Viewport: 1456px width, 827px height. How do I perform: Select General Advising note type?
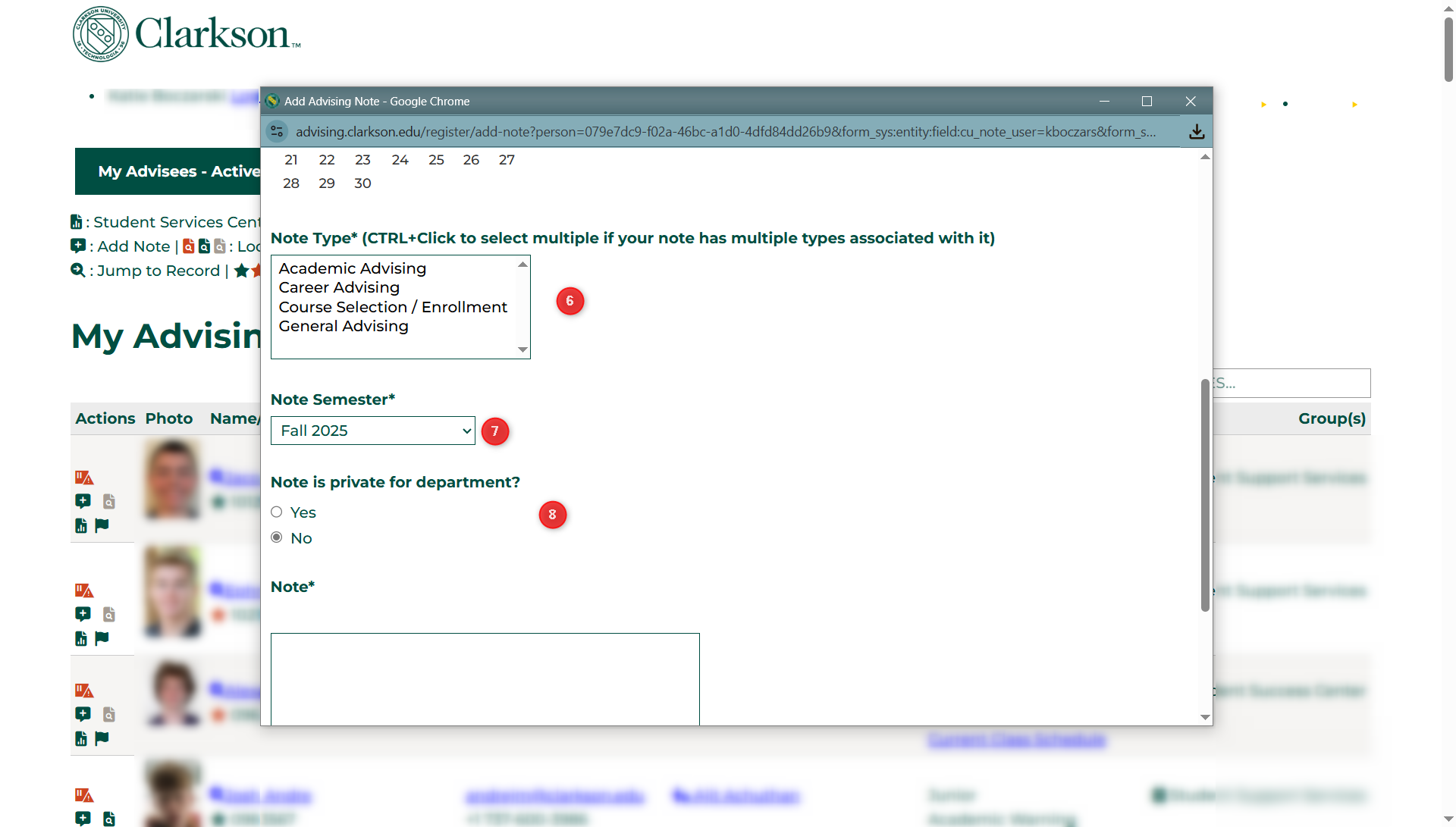point(344,326)
